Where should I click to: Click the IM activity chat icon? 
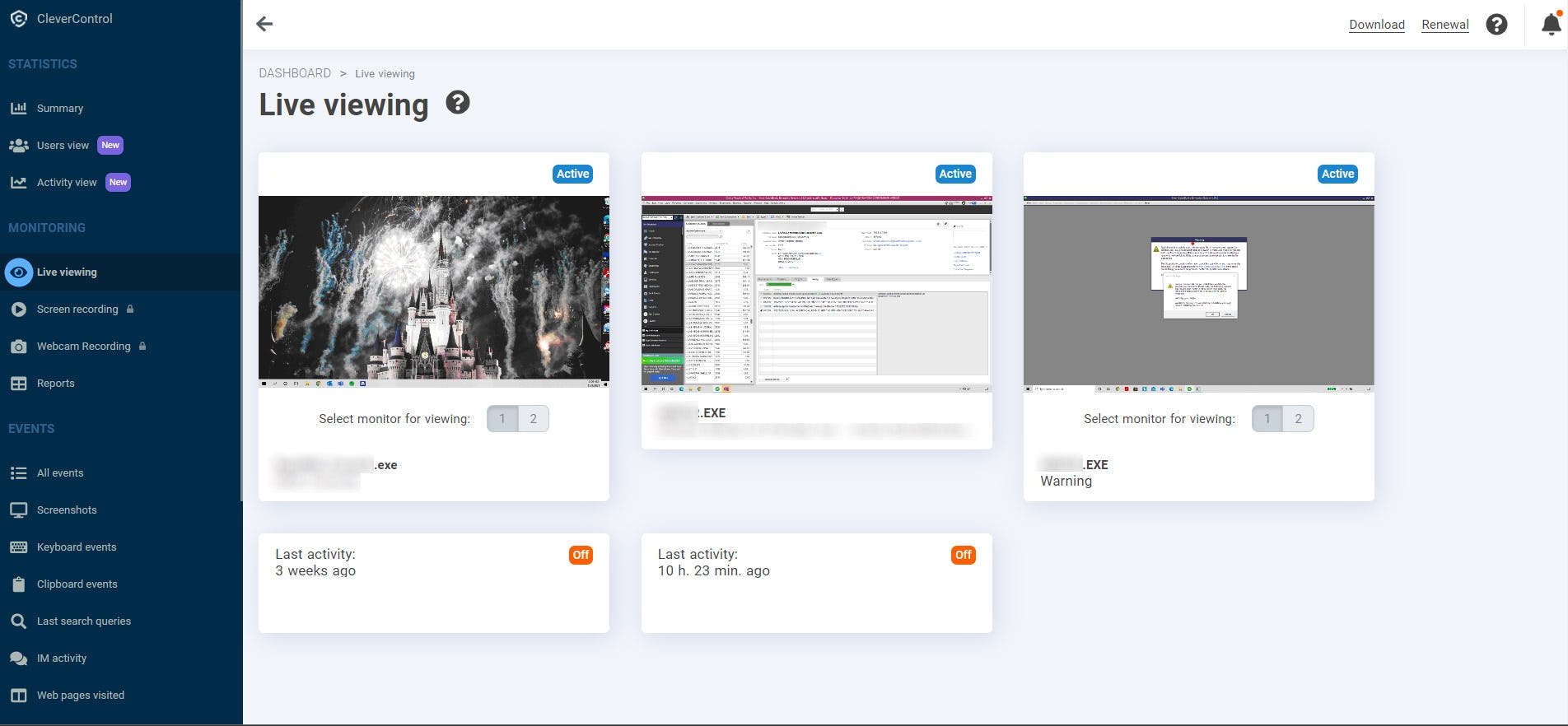pos(18,659)
